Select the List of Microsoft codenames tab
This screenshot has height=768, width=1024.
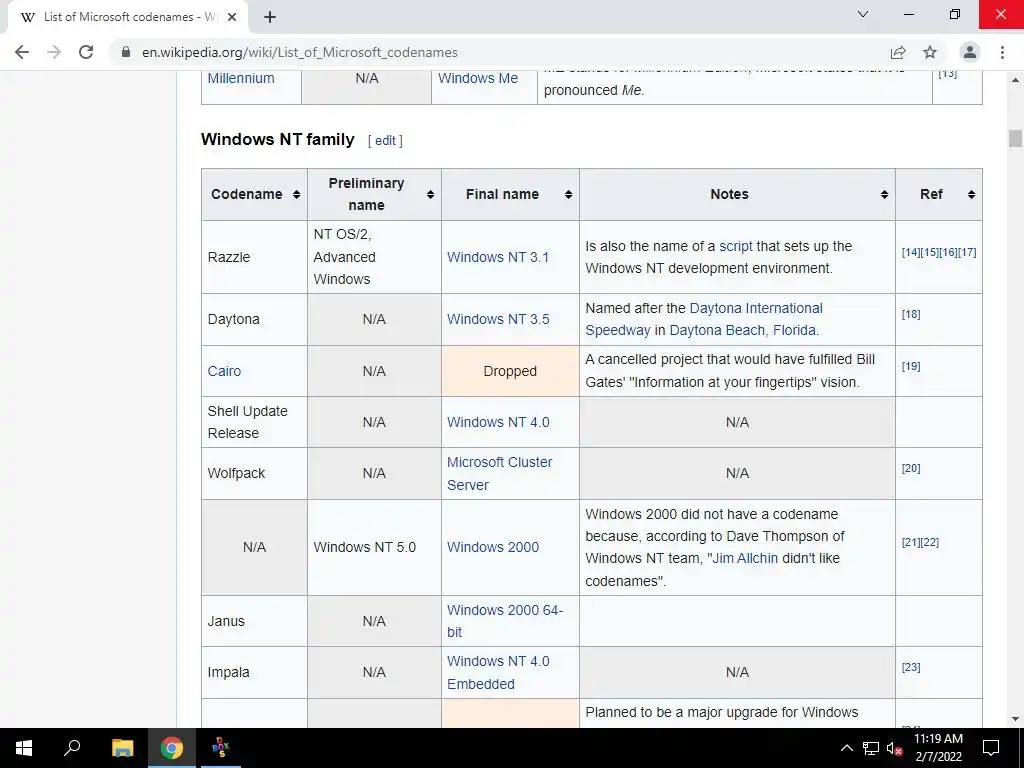(x=127, y=18)
